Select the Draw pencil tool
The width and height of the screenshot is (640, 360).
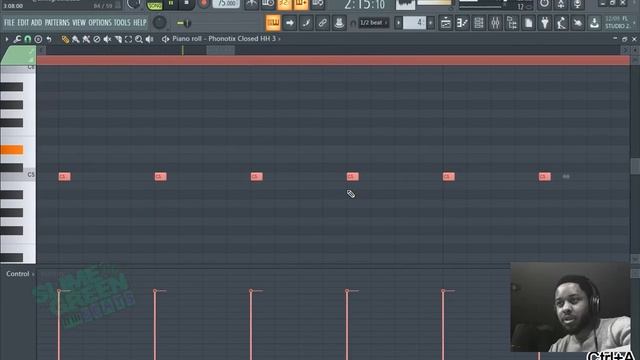[x=65, y=39]
